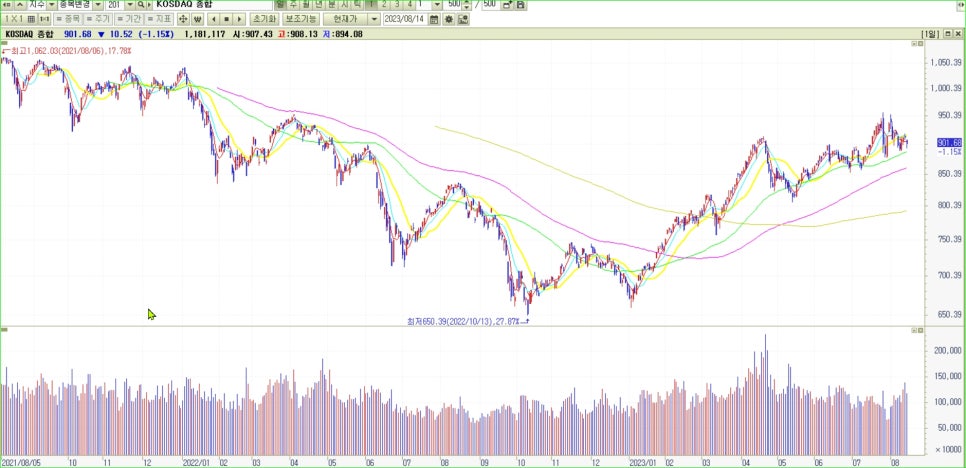
Task: Click the crosshair move tool icon
Action: pyautogui.click(x=183, y=19)
